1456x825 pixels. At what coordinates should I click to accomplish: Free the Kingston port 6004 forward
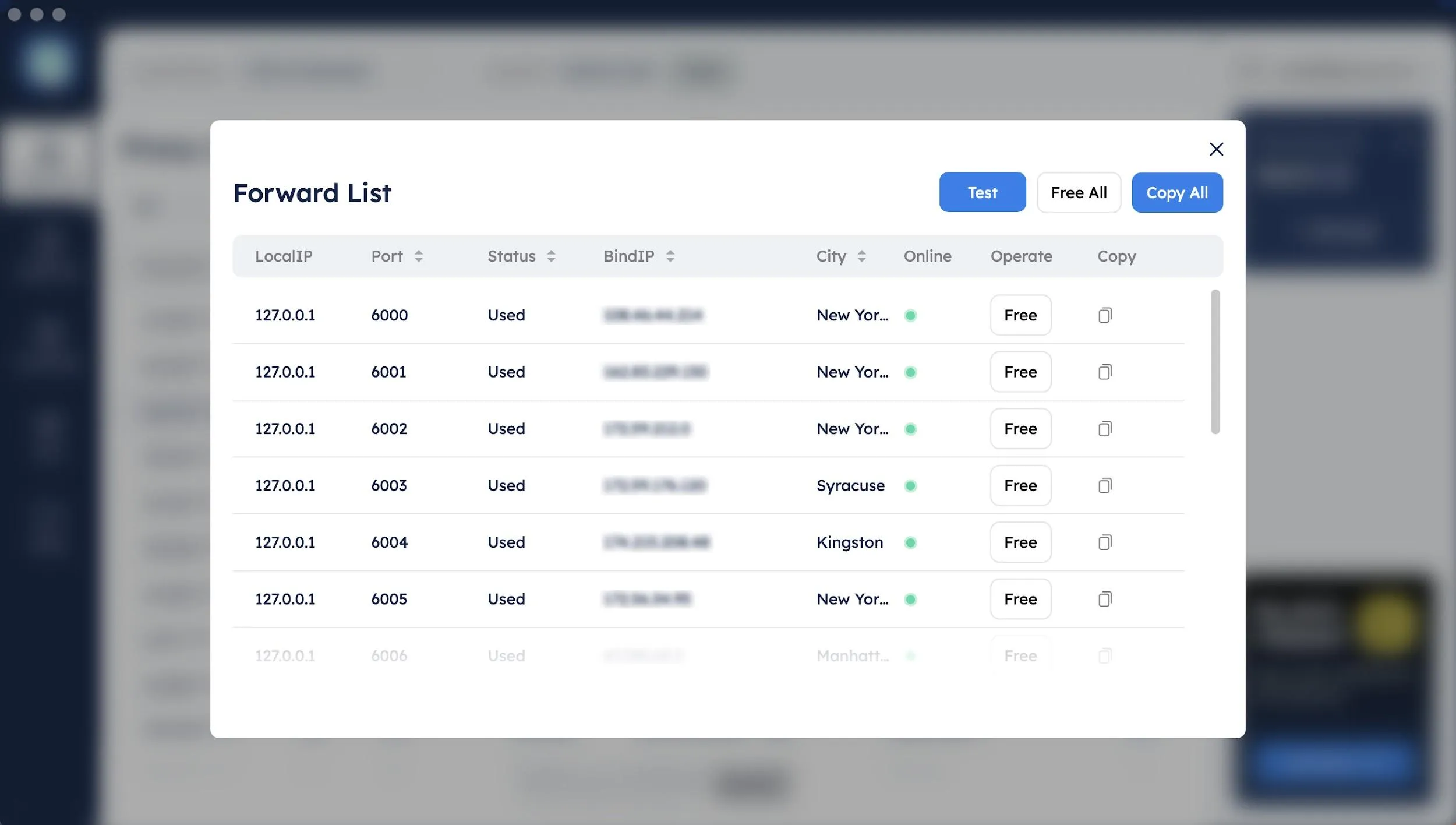[x=1020, y=542]
